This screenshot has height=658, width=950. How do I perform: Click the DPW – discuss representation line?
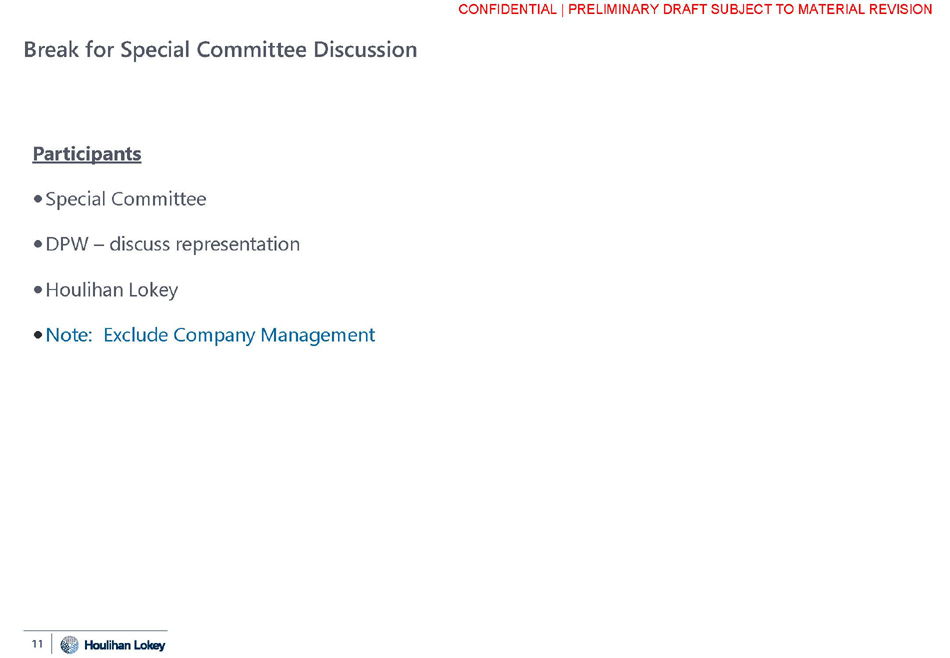(x=172, y=244)
